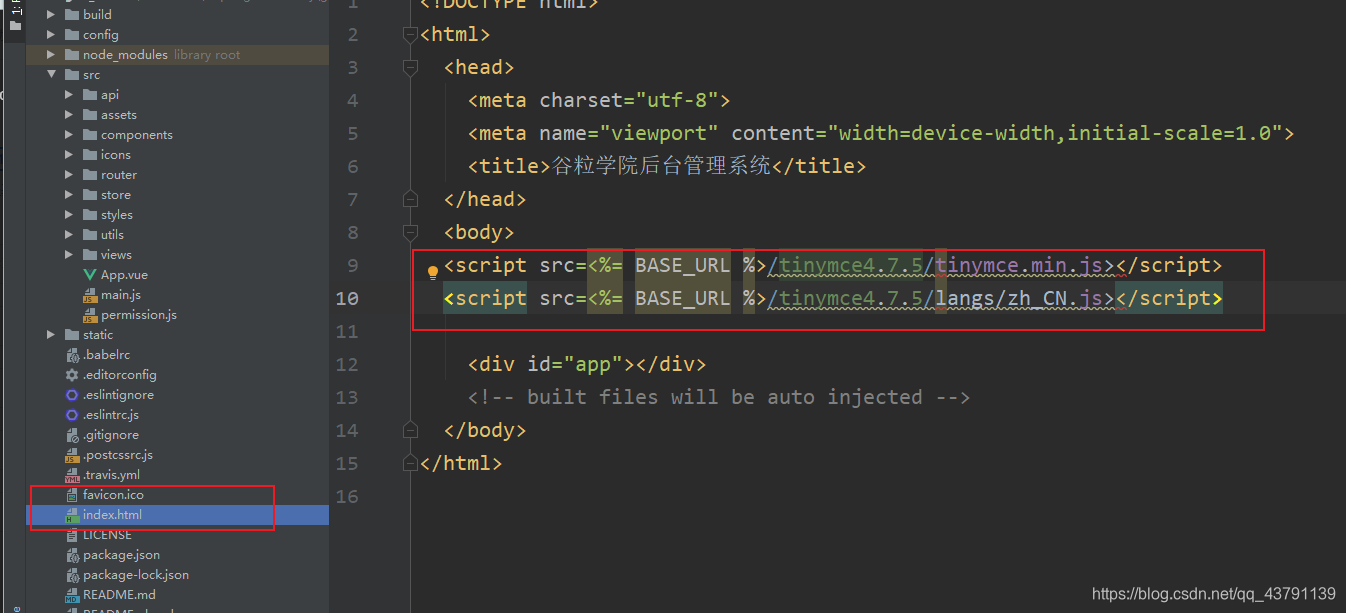Toggle code fold on the html tag line
Screen dimensions: 1346x613
(x=409, y=35)
